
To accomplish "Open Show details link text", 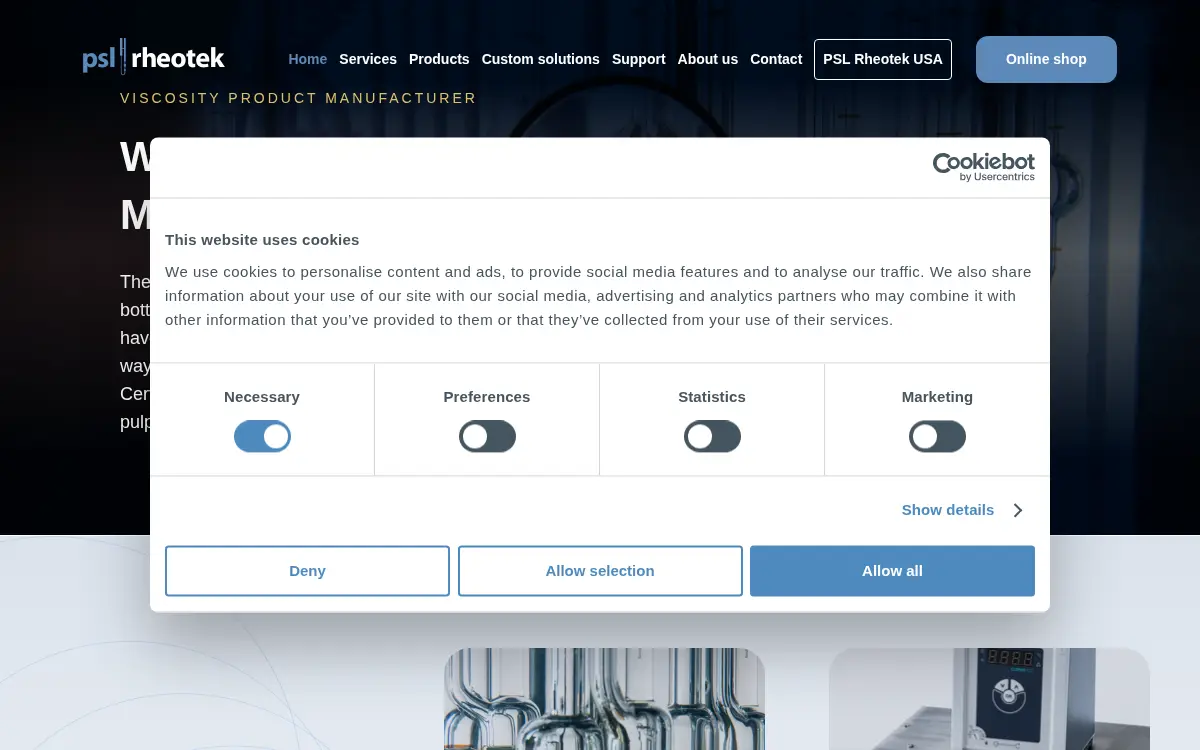I will 947,510.
